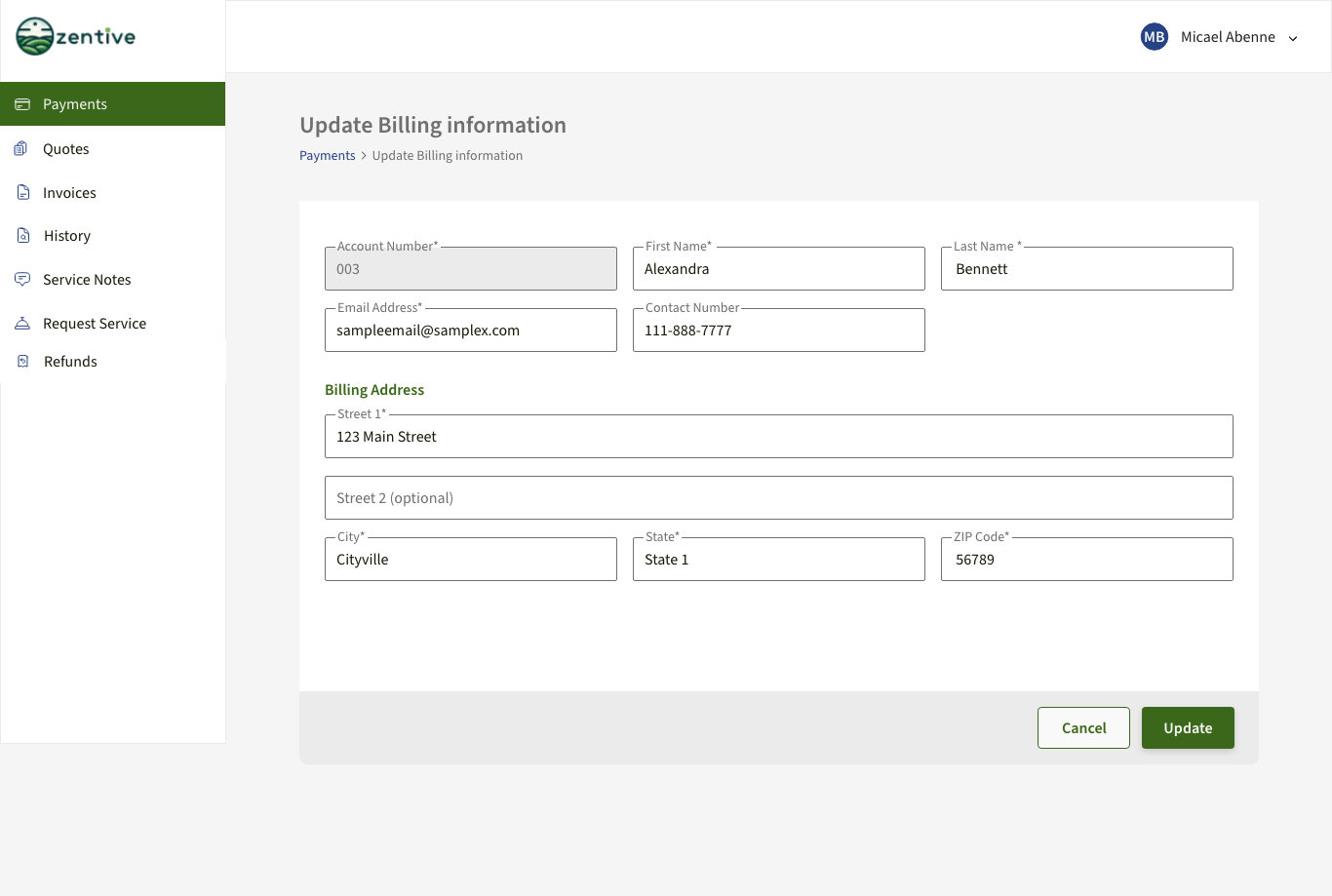Click the Zentive logo
Screen dimensions: 1332x896
(76, 37)
